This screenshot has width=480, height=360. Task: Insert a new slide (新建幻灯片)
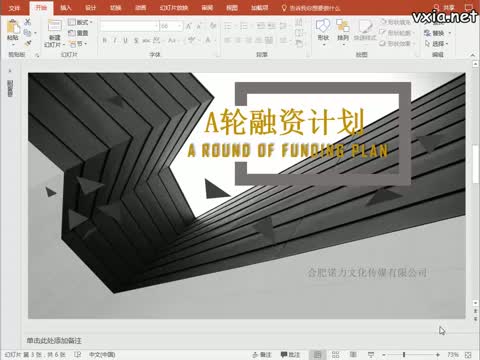[x=54, y=33]
